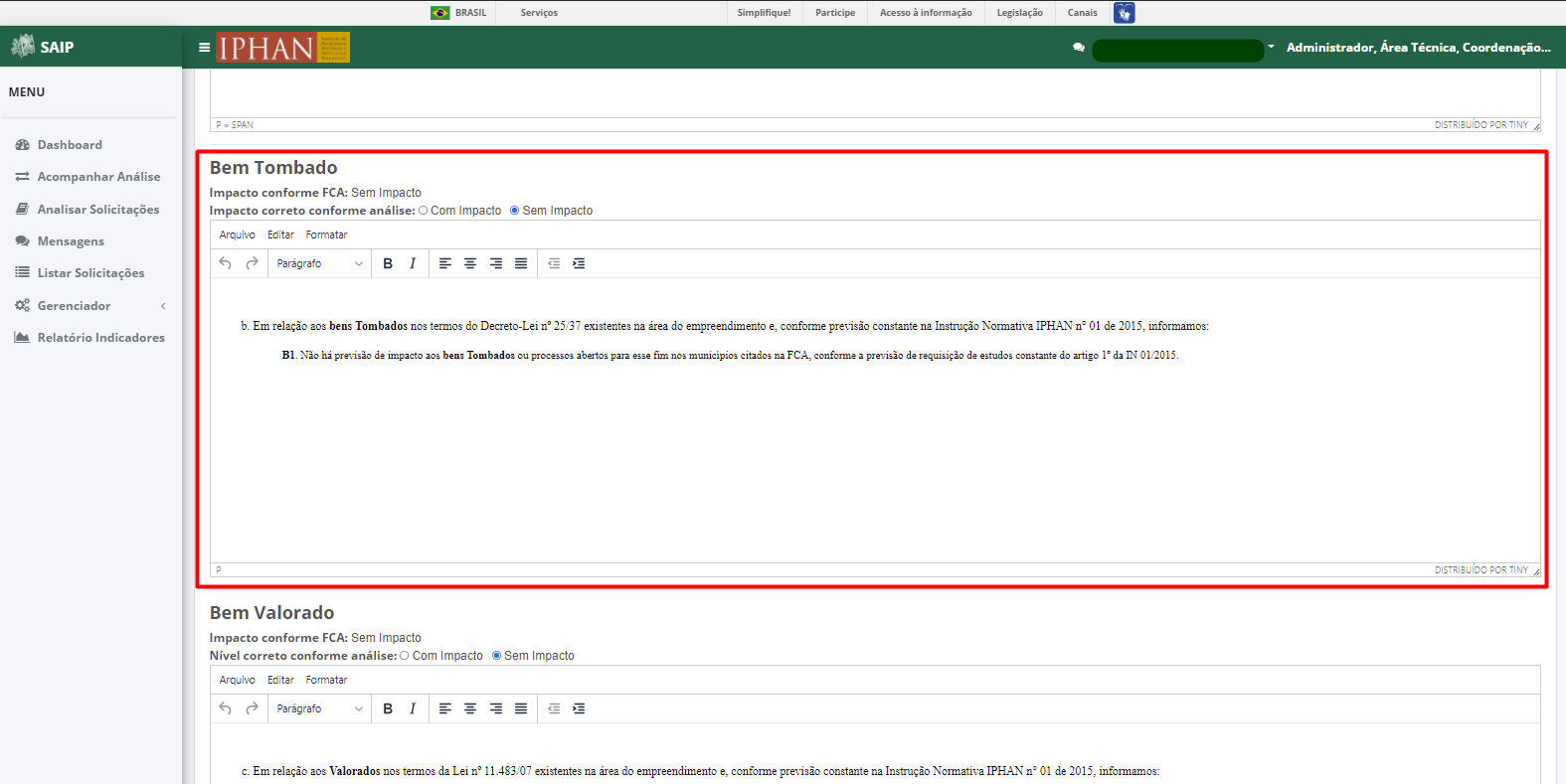The height and width of the screenshot is (784, 1566).
Task: Select Sem Impacto for Bem Tombado
Action: (x=515, y=211)
